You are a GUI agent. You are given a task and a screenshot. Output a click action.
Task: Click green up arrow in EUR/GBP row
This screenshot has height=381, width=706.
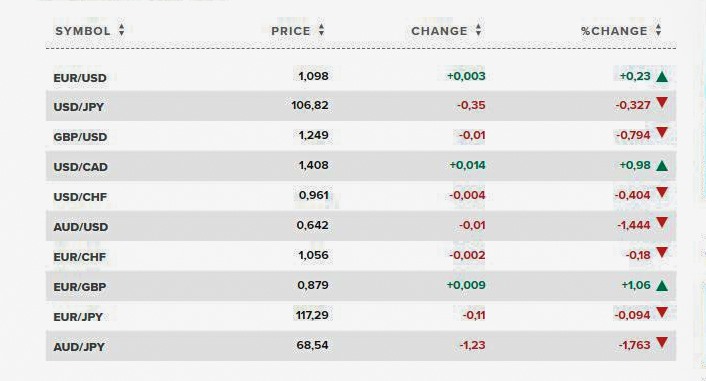(x=662, y=286)
